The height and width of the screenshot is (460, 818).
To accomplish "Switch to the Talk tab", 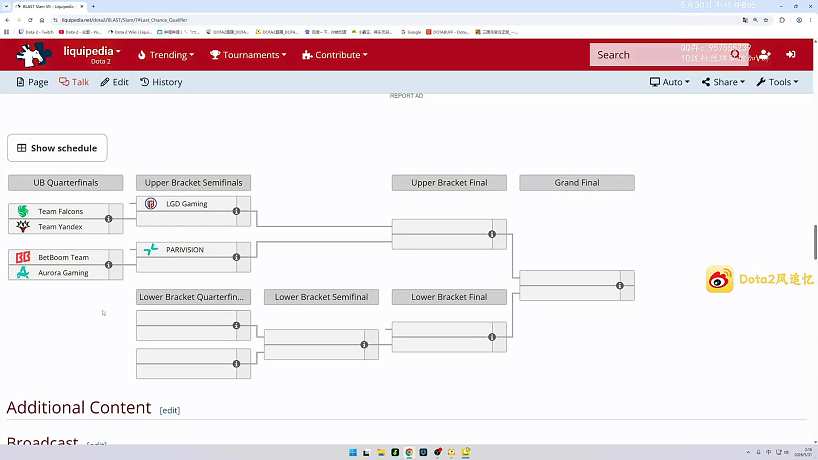I will tap(74, 82).
